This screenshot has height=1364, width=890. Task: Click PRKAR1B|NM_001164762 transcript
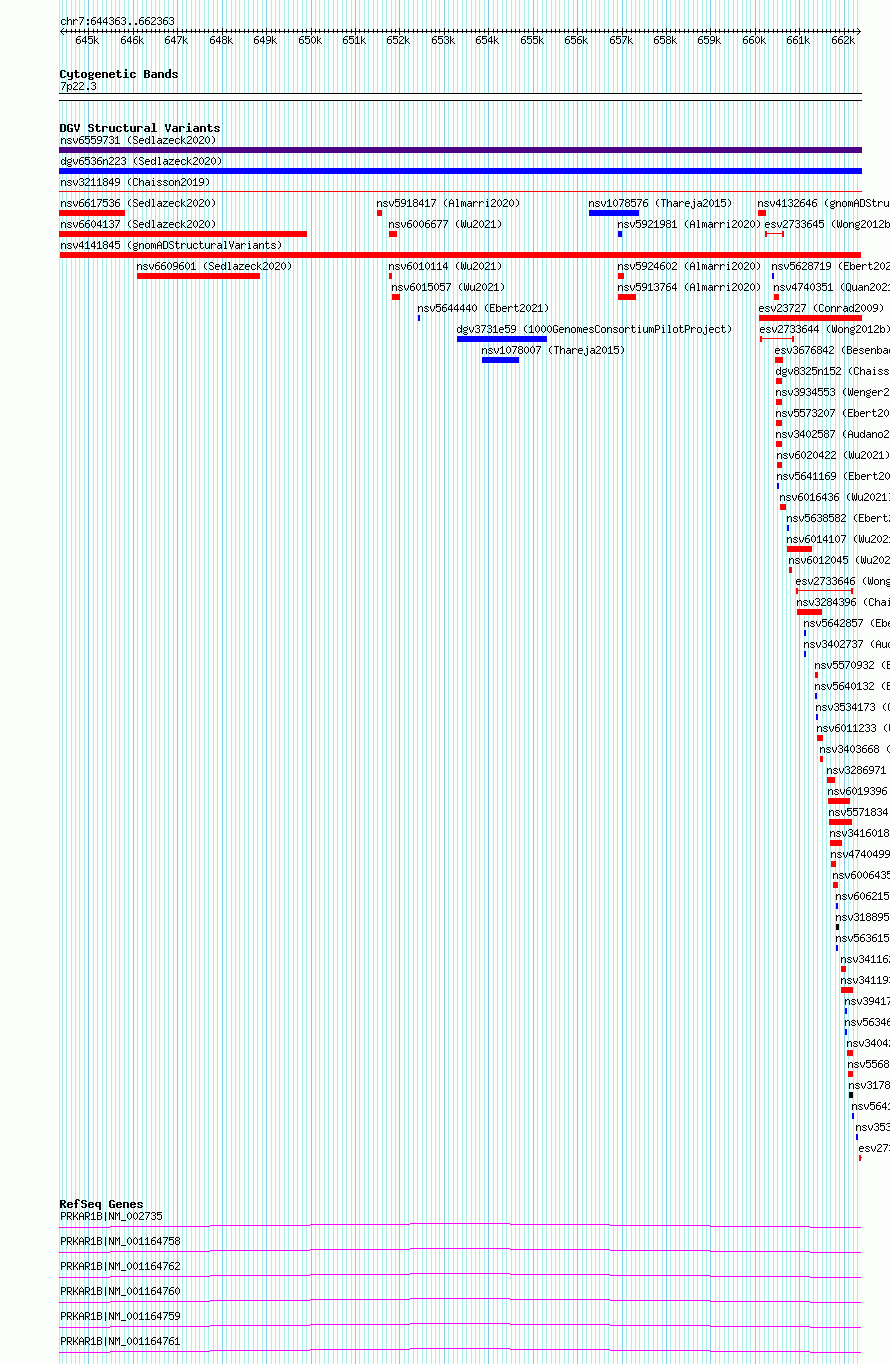tap(120, 1266)
